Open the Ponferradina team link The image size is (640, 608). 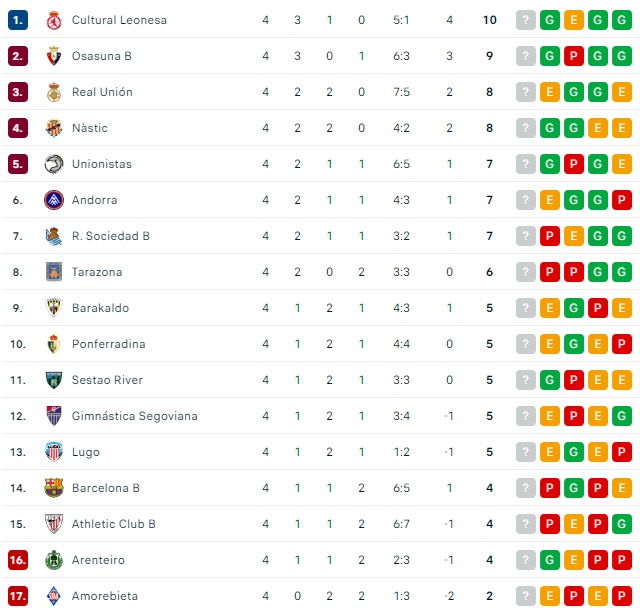pos(109,344)
